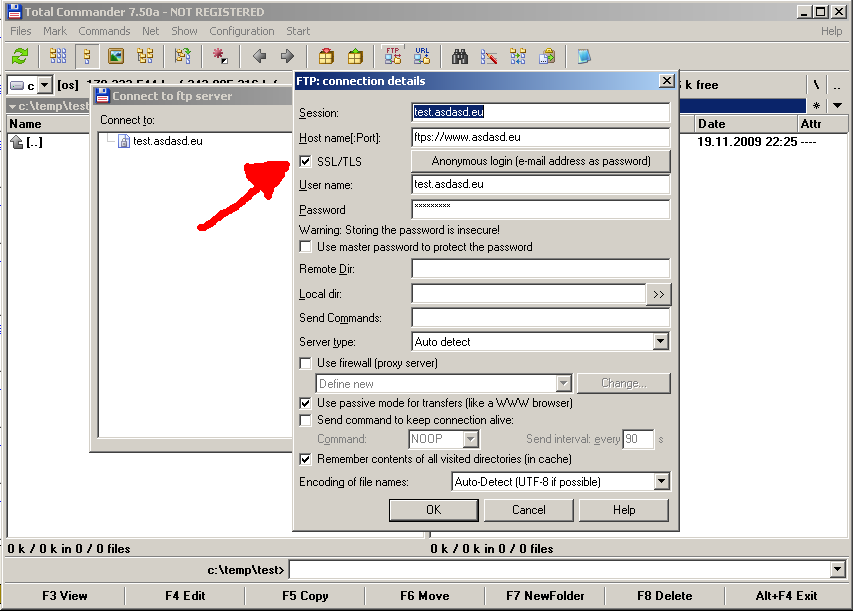Close the FTP connection details dialog
The height and width of the screenshot is (611, 853).
666,81
